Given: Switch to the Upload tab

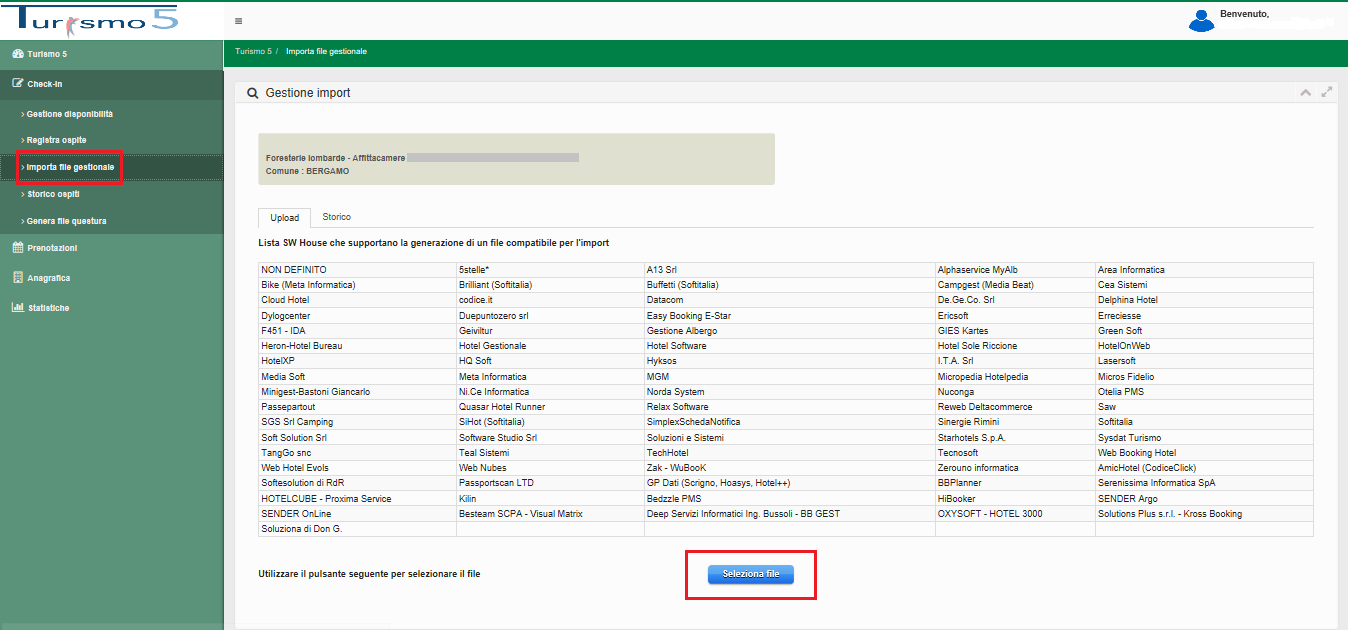Looking at the screenshot, I should (284, 217).
